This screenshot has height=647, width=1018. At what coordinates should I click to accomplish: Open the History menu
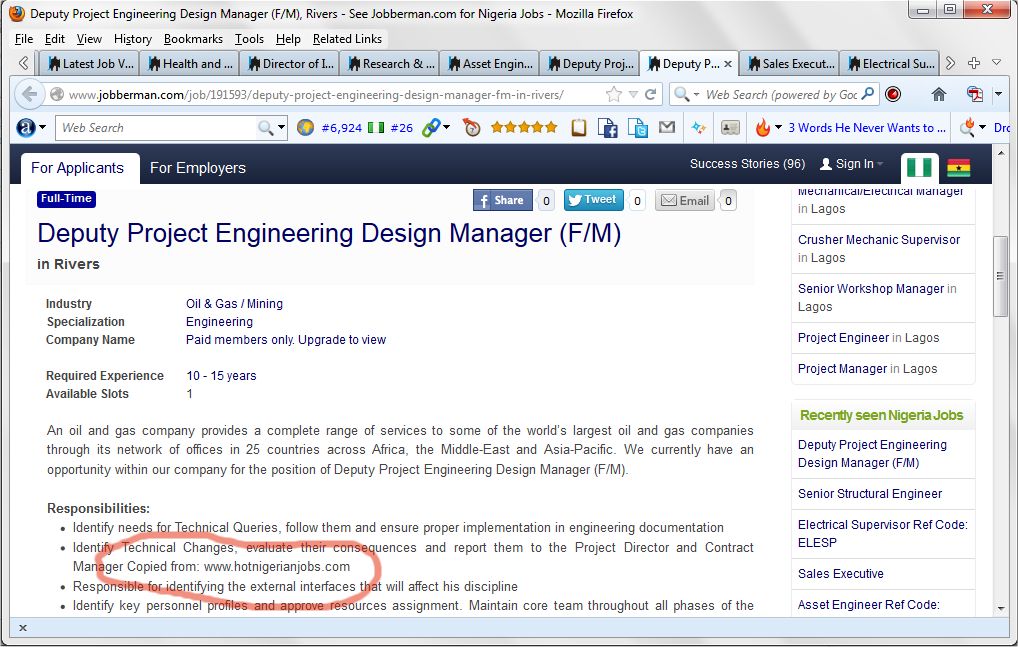132,39
